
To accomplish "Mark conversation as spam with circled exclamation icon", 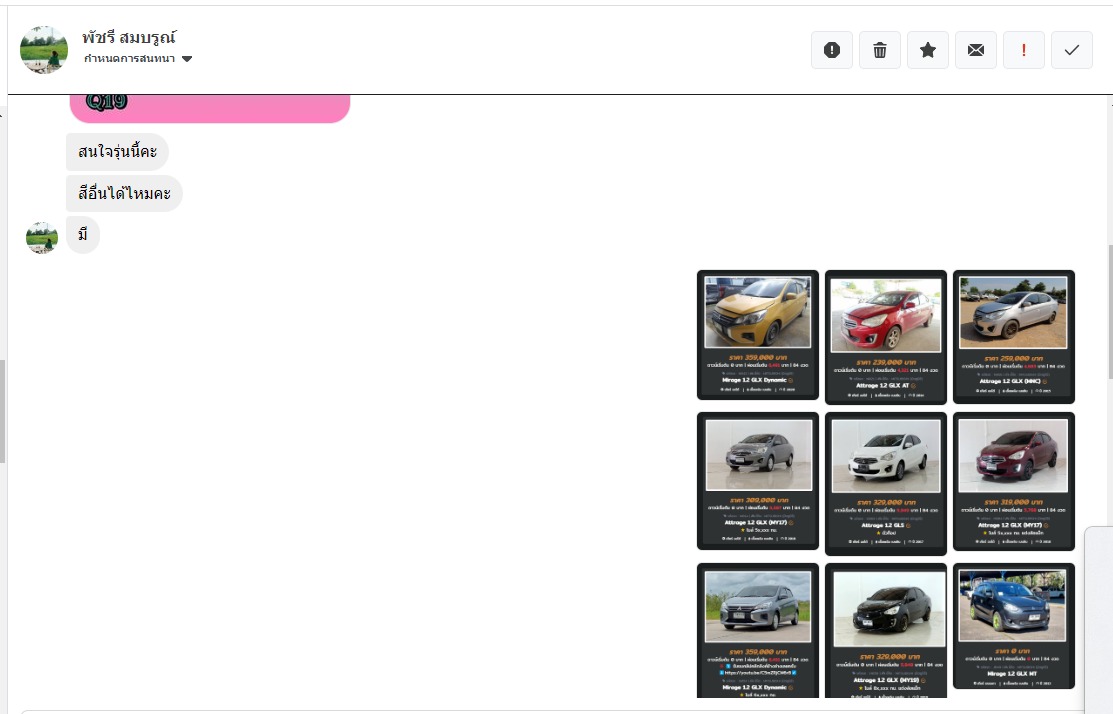I will point(832,50).
